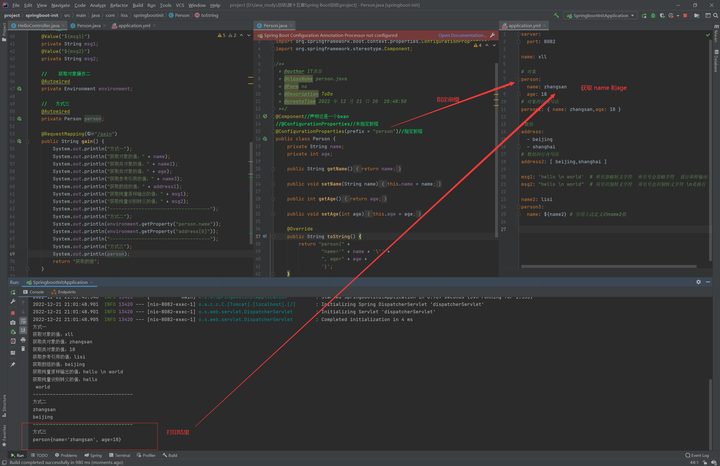Click the Pin Tab icon in Run panel

pos(13,364)
